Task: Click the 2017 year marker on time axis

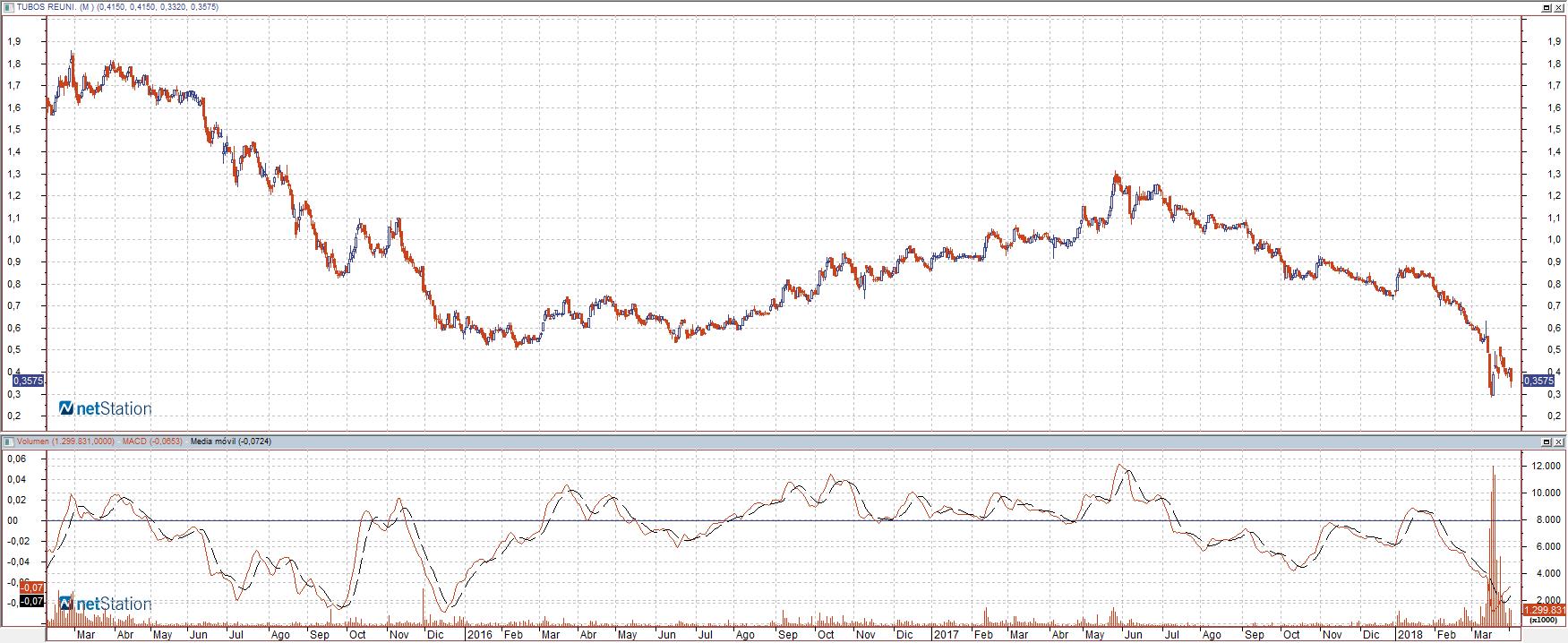Action: (x=946, y=634)
